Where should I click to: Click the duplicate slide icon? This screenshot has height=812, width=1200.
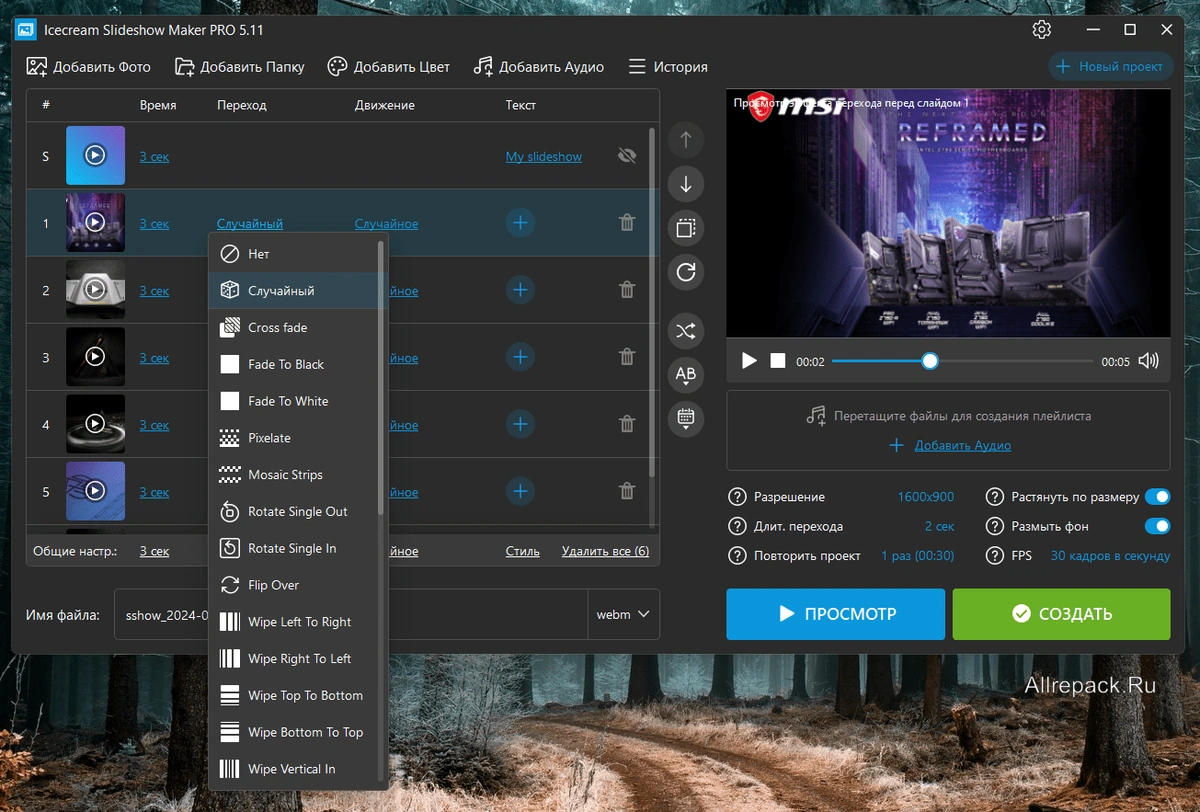pyautogui.click(x=686, y=228)
